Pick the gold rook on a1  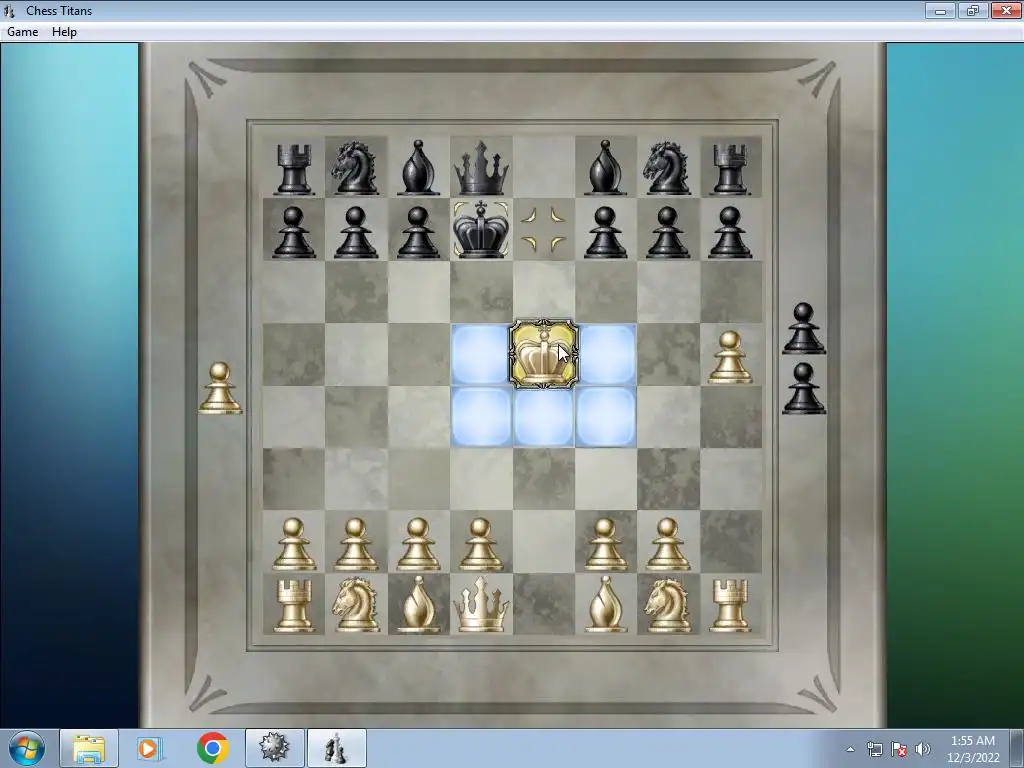coord(294,606)
